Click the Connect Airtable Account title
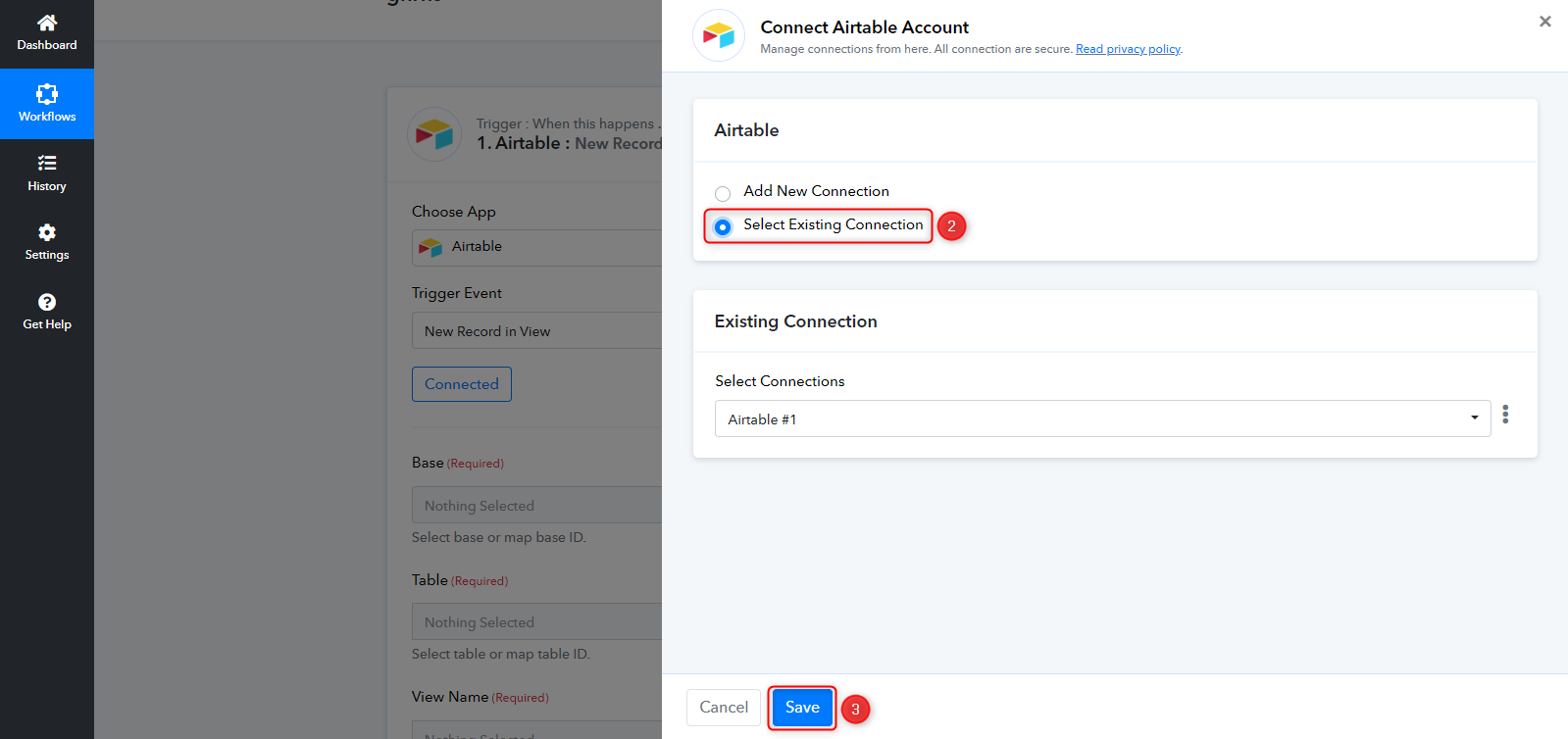The height and width of the screenshot is (739, 1568). tap(864, 27)
